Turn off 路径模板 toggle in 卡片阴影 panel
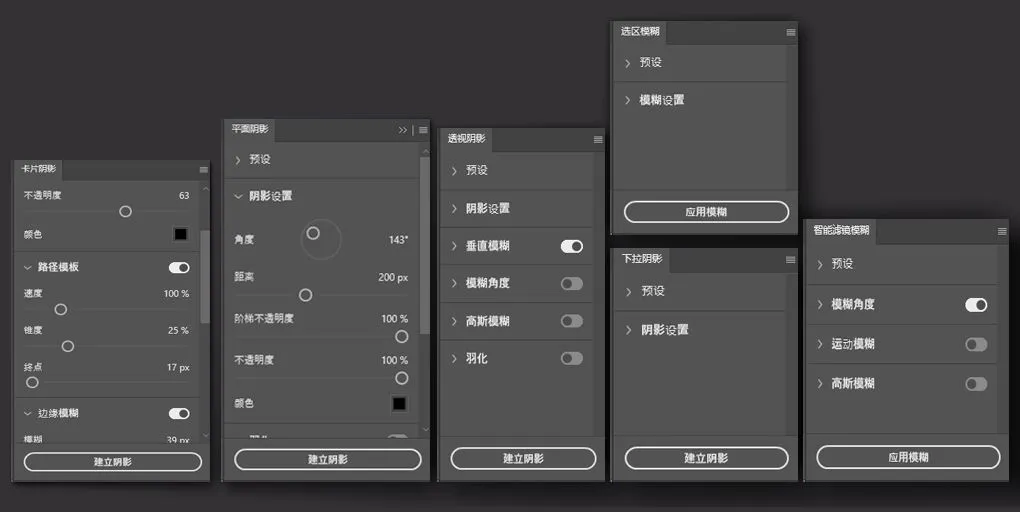 179,268
